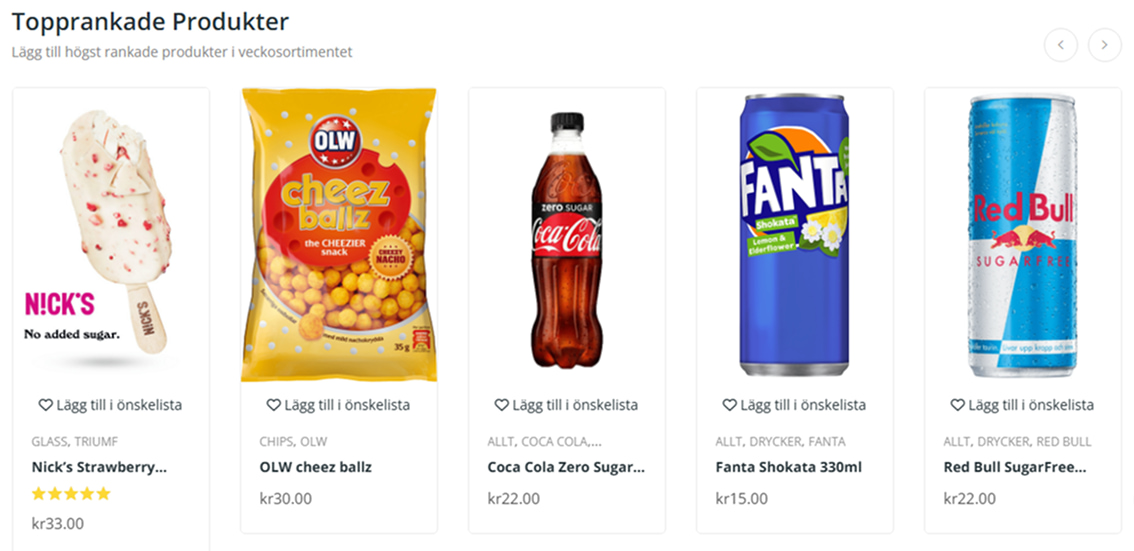Open the Nick's Strawberry product title
This screenshot has height=551, width=1134.
click(x=99, y=467)
